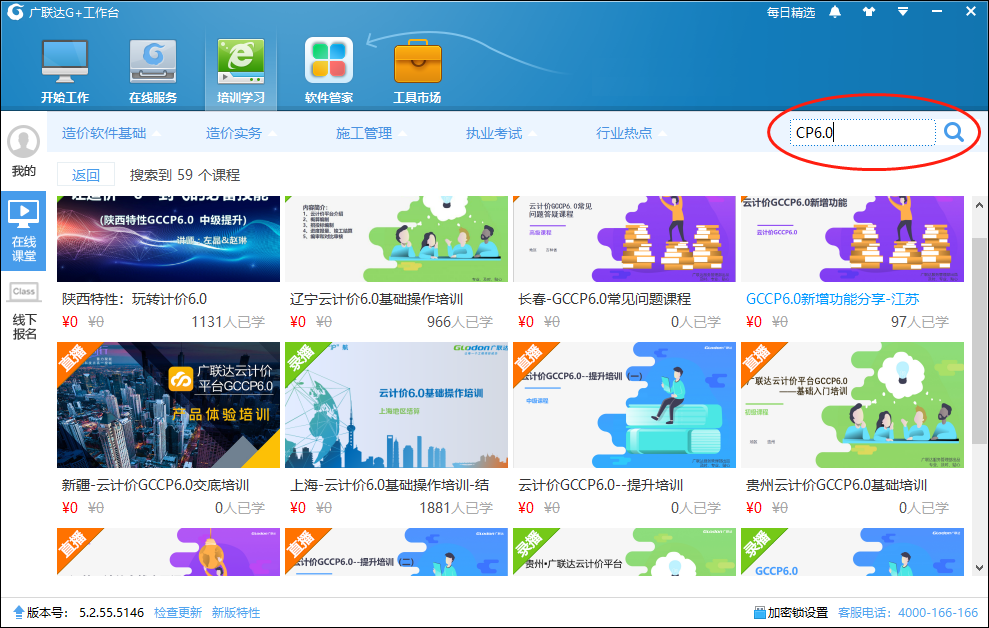
Task: Close the window
Action: click(971, 12)
